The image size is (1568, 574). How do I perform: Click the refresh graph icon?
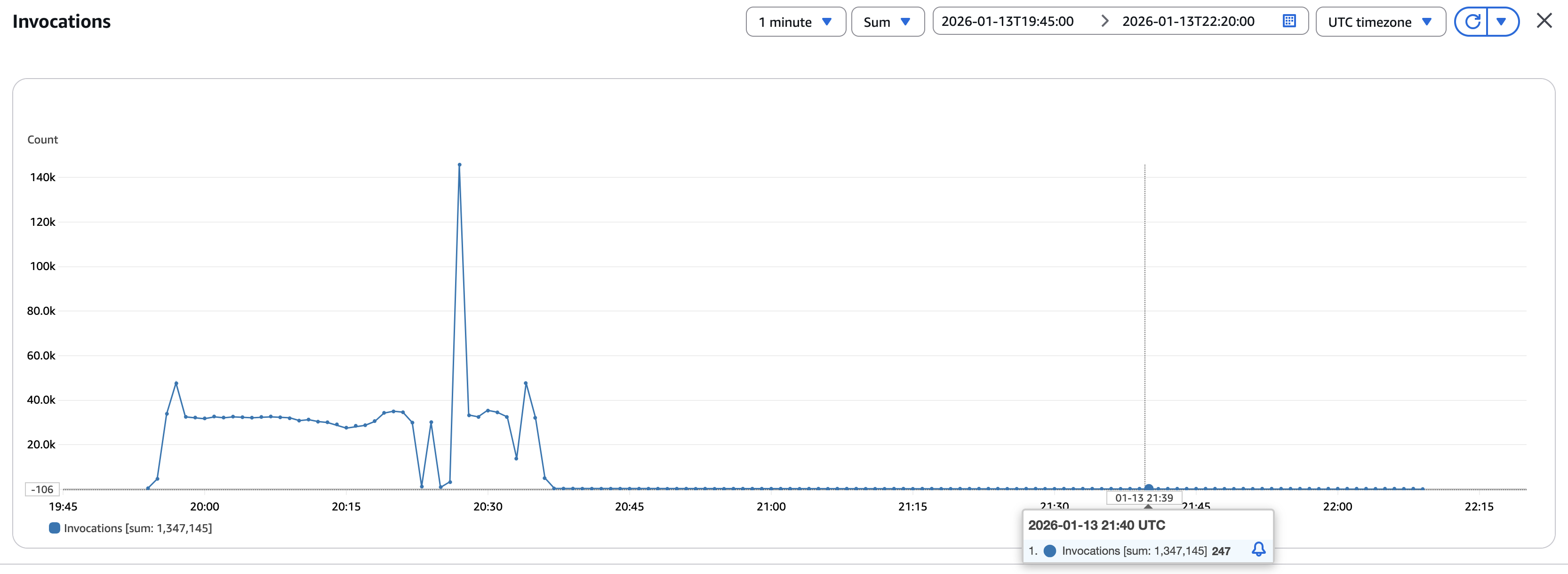[x=1472, y=22]
